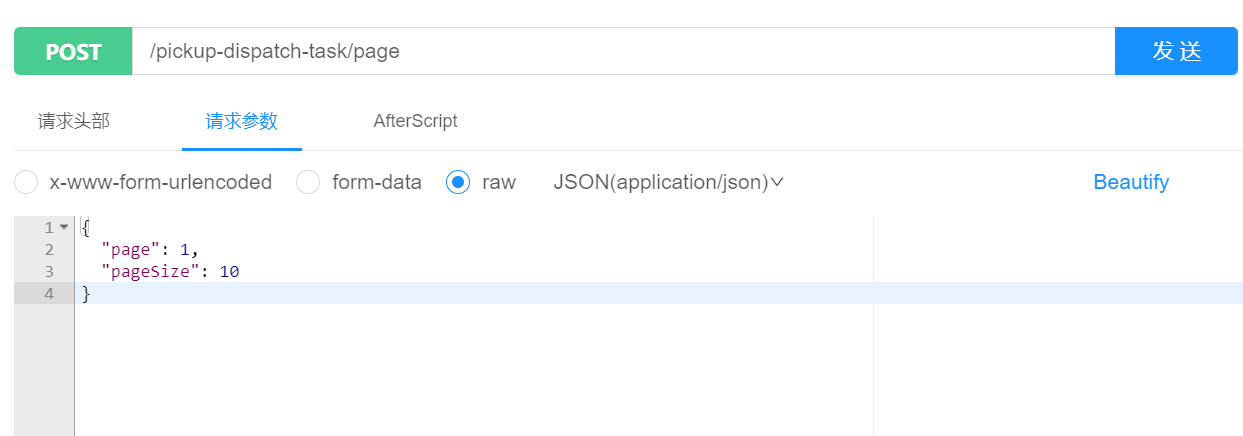
Task: Switch to the 请求参数 tab
Action: click(242, 121)
